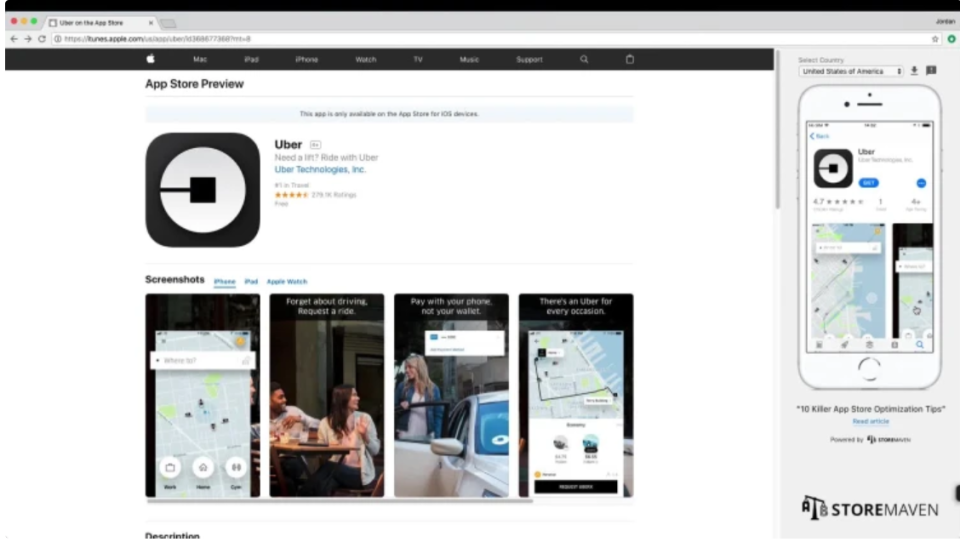Tap the Today tab icon in phone preview
The height and width of the screenshot is (542, 960).
(819, 345)
